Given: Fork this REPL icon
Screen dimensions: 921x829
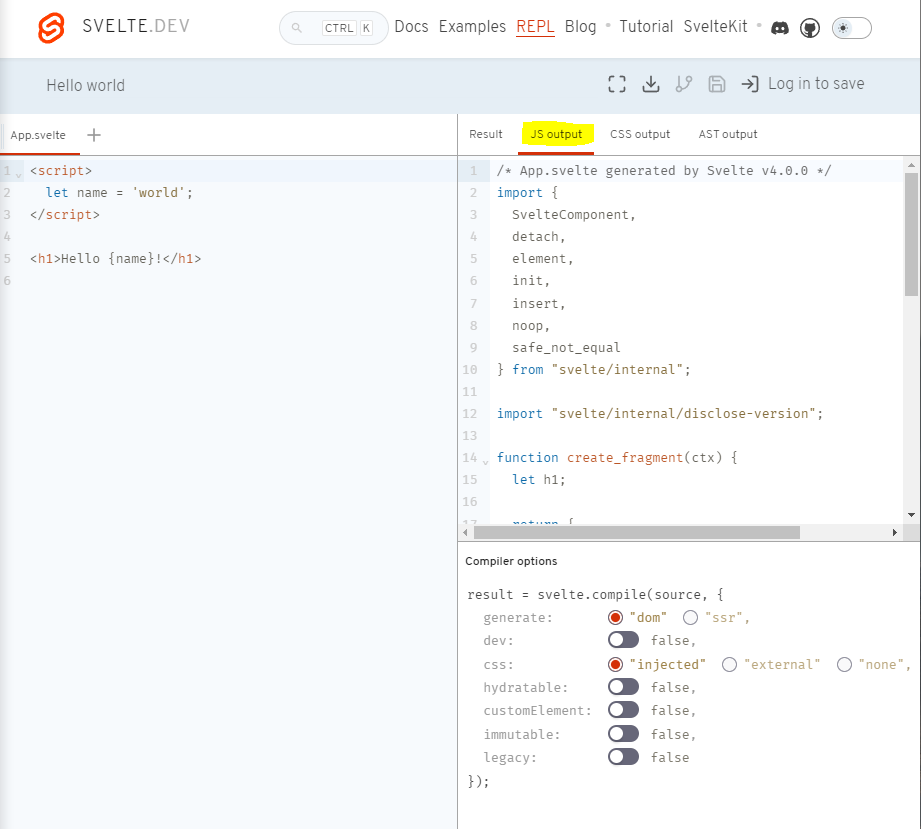Looking at the screenshot, I should click(684, 84).
